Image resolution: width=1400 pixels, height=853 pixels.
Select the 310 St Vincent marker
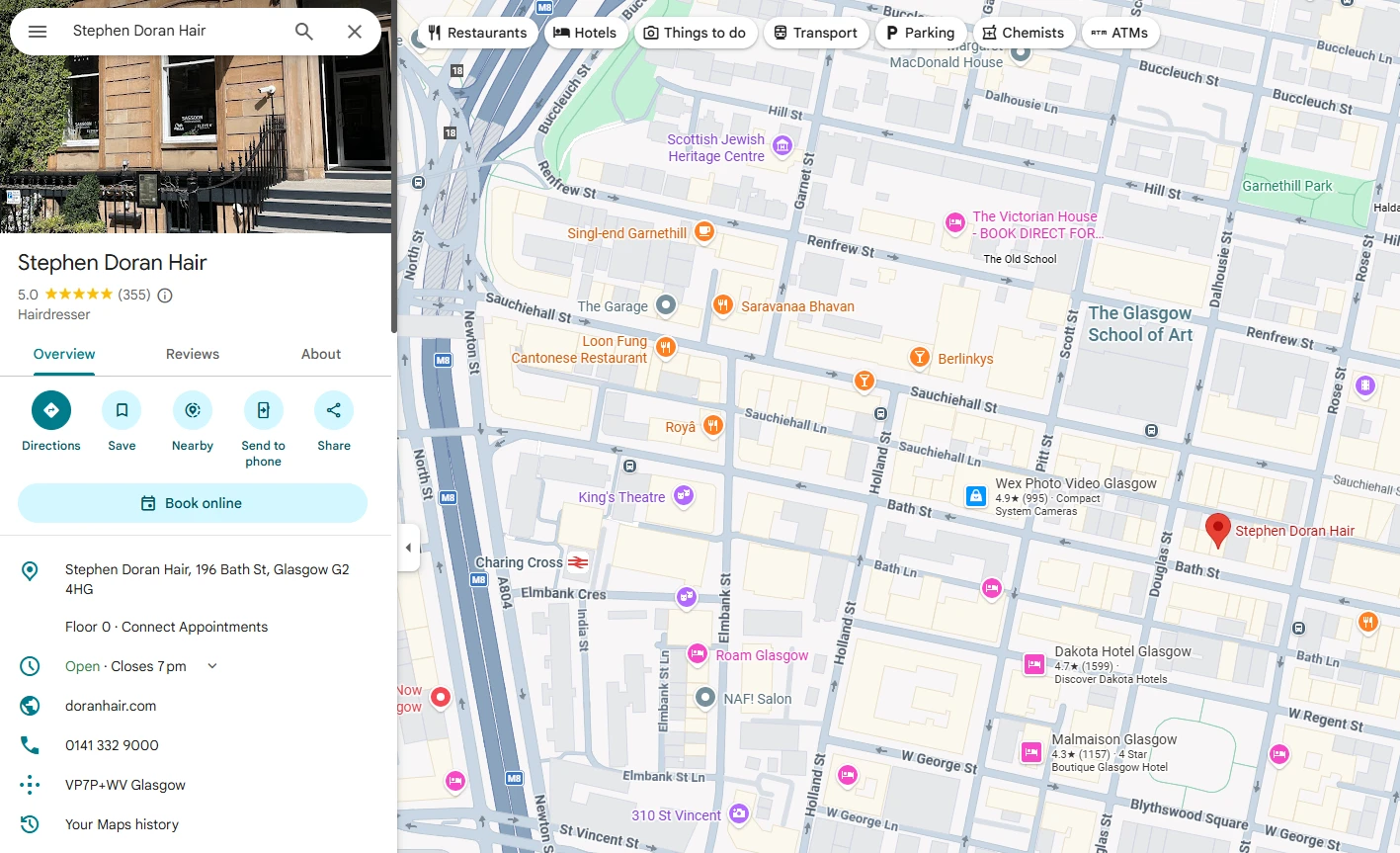click(739, 814)
